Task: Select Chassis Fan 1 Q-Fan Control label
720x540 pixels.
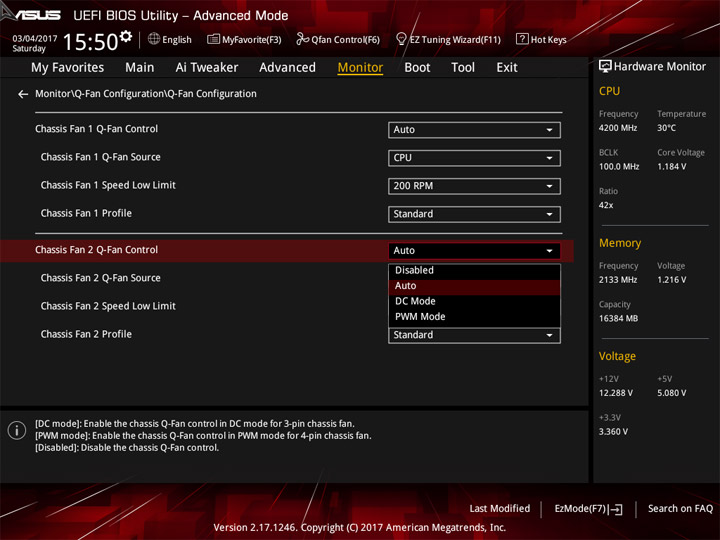Action: 96,129
